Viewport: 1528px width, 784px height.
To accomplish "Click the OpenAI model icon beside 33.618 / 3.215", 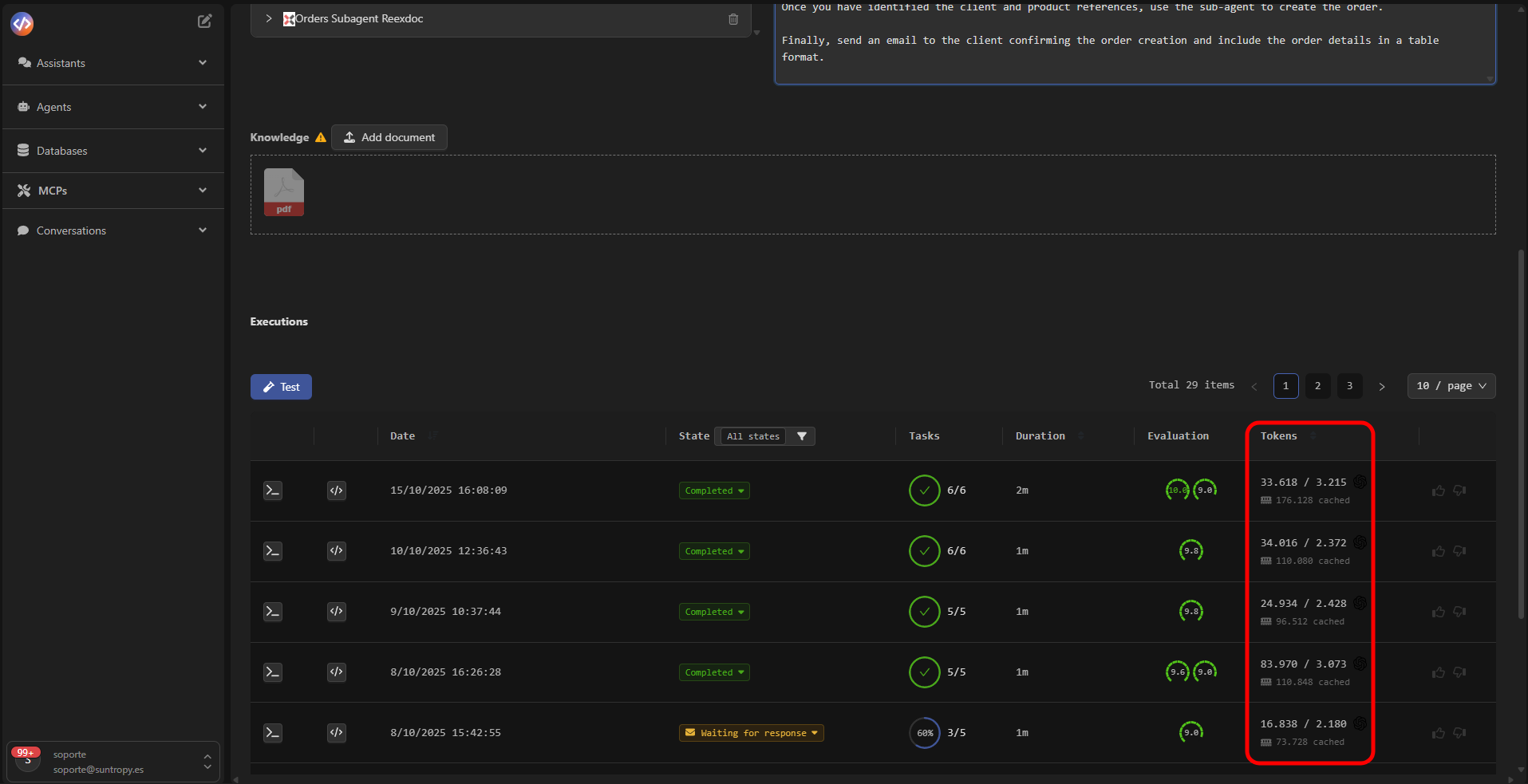I will coord(1360,482).
